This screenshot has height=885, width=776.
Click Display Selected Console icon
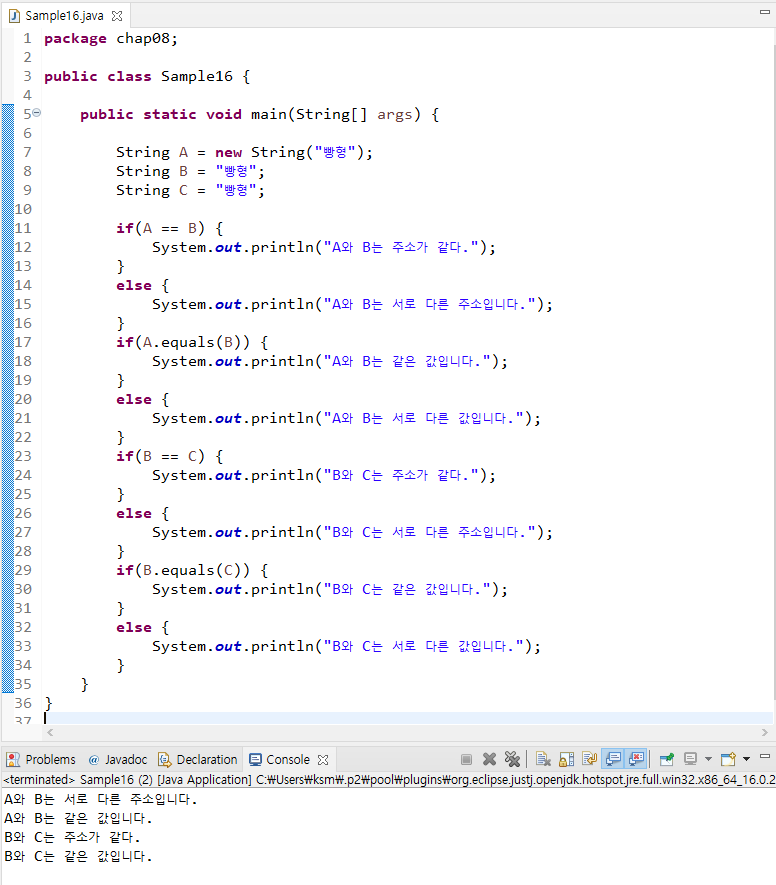tap(690, 759)
